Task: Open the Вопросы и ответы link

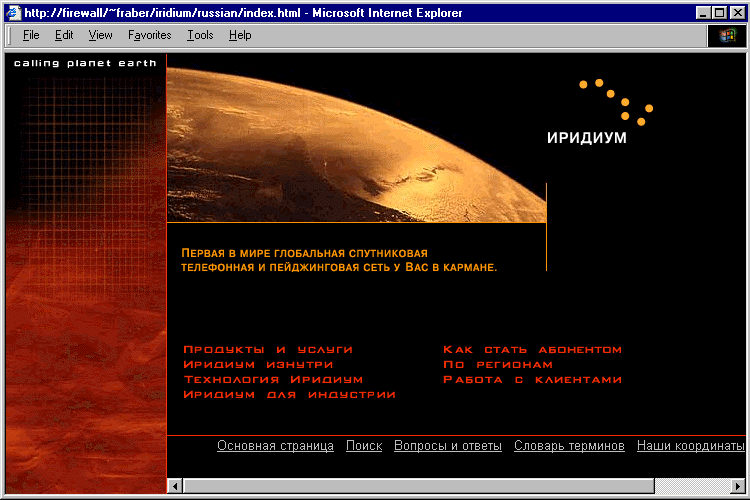Action: [x=448, y=446]
